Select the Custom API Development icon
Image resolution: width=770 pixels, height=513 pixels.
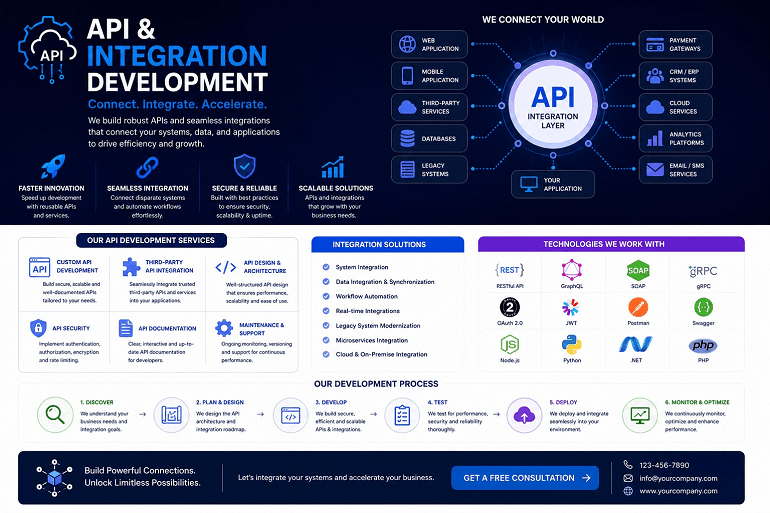pyautogui.click(x=39, y=267)
